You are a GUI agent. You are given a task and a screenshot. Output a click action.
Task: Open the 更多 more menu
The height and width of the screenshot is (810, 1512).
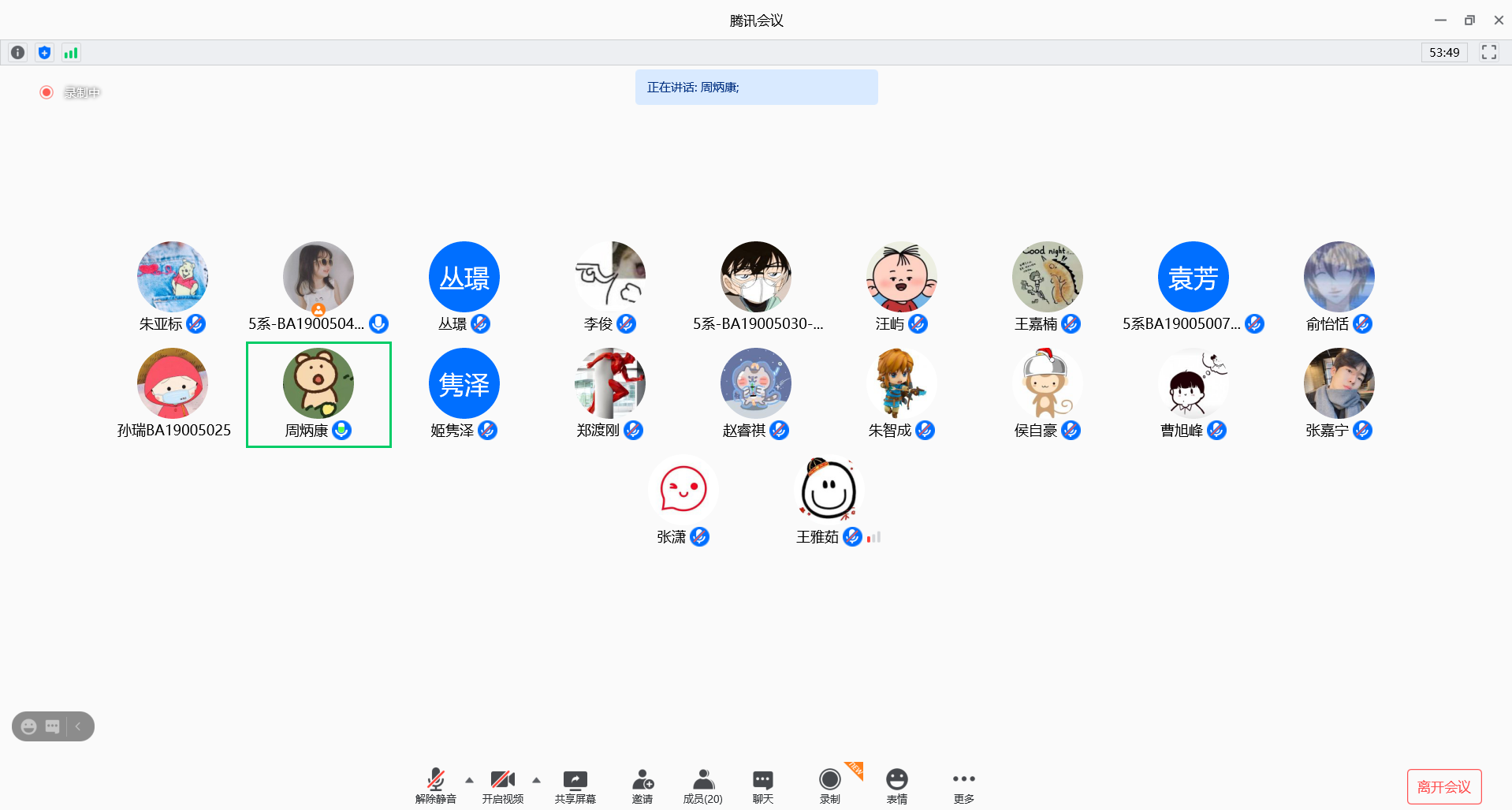(x=963, y=786)
